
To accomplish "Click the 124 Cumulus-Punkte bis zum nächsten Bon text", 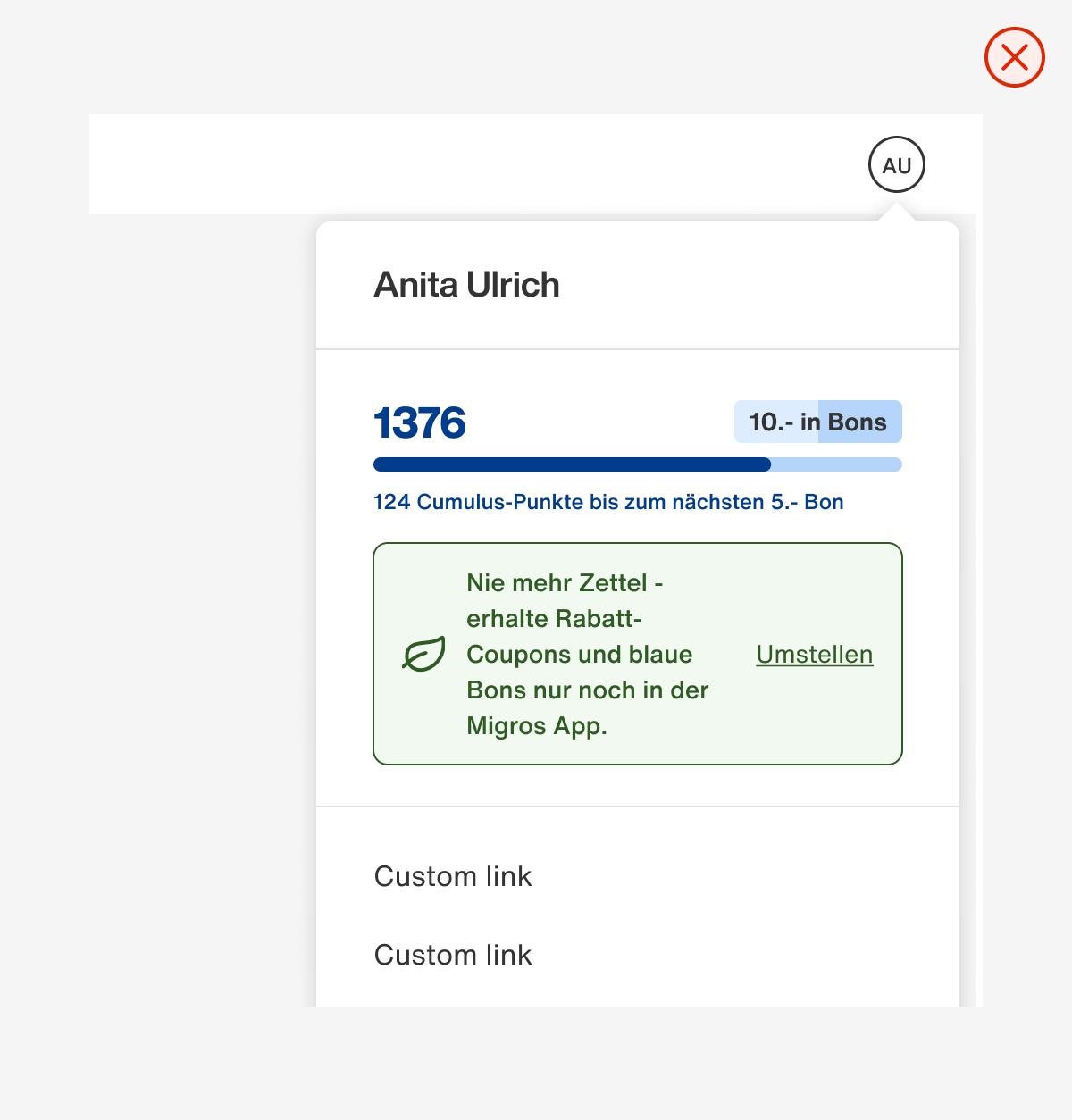I will coord(608,502).
